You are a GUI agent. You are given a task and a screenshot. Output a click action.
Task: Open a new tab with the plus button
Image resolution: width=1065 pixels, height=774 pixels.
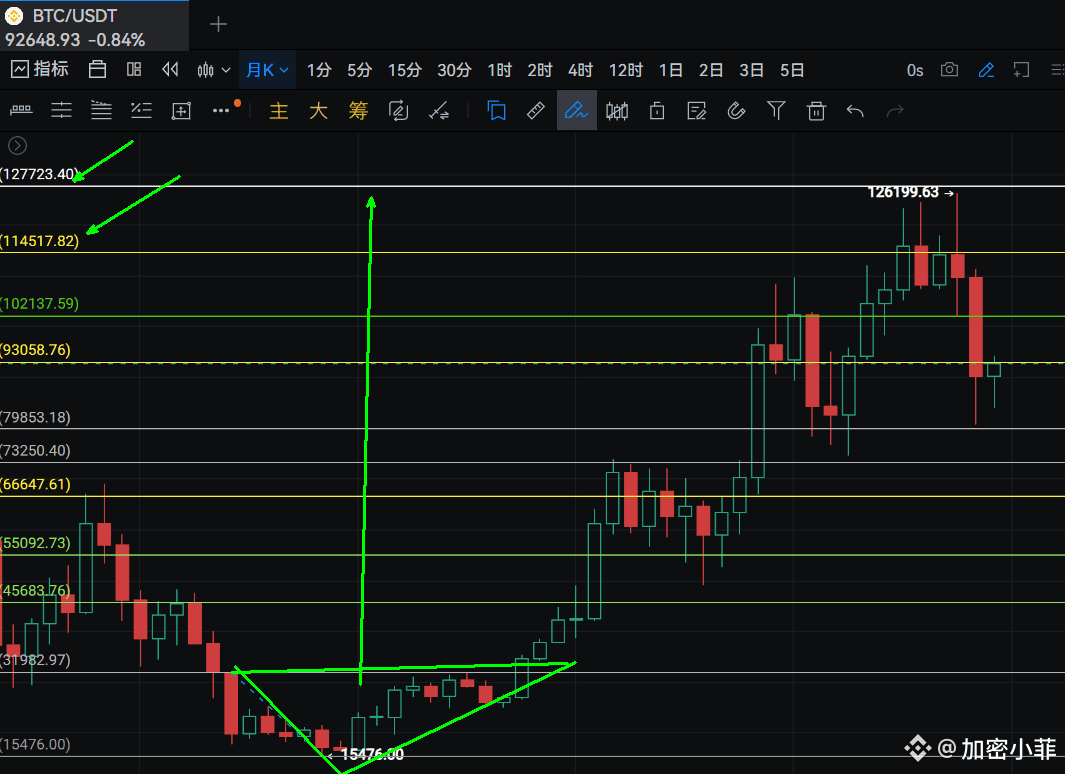click(x=218, y=24)
